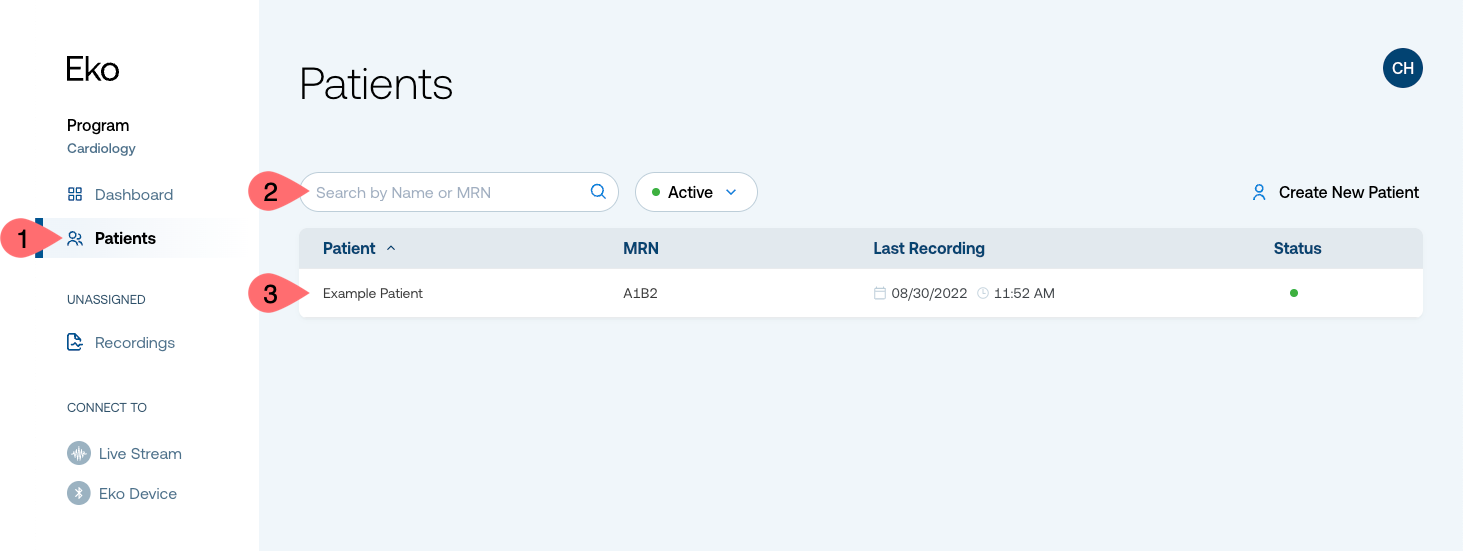Sort by Status column header
The height and width of the screenshot is (551, 1463).
coord(1297,248)
